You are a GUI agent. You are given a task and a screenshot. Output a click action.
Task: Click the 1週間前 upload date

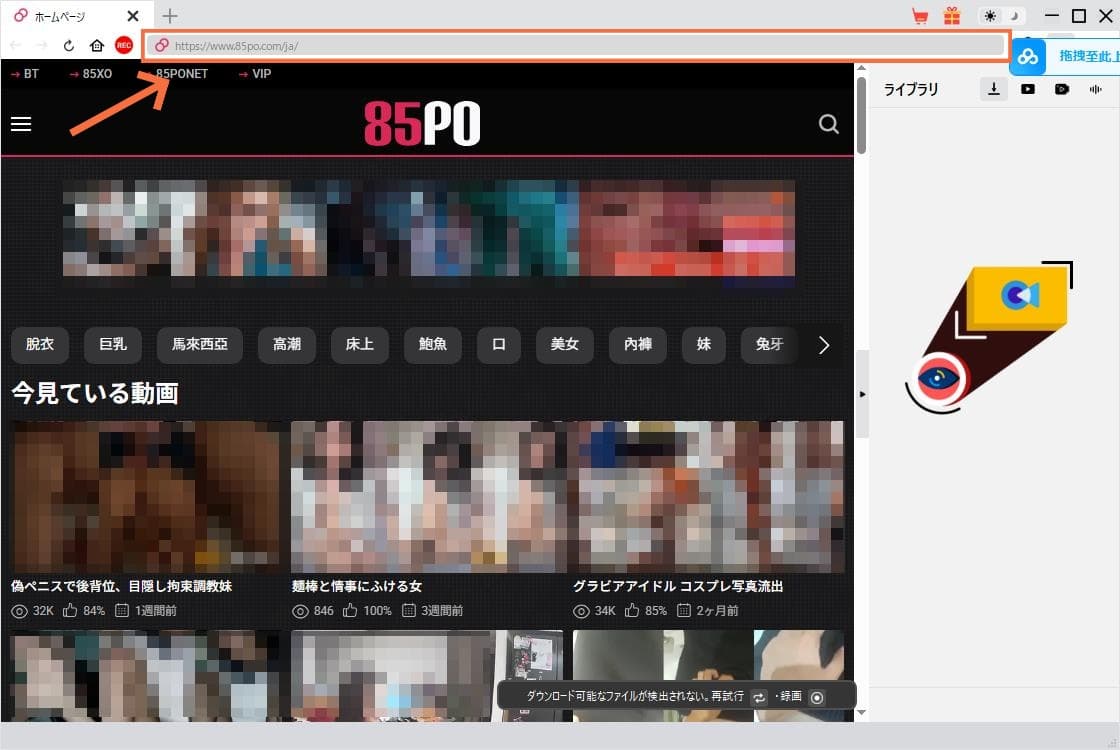[x=156, y=611]
